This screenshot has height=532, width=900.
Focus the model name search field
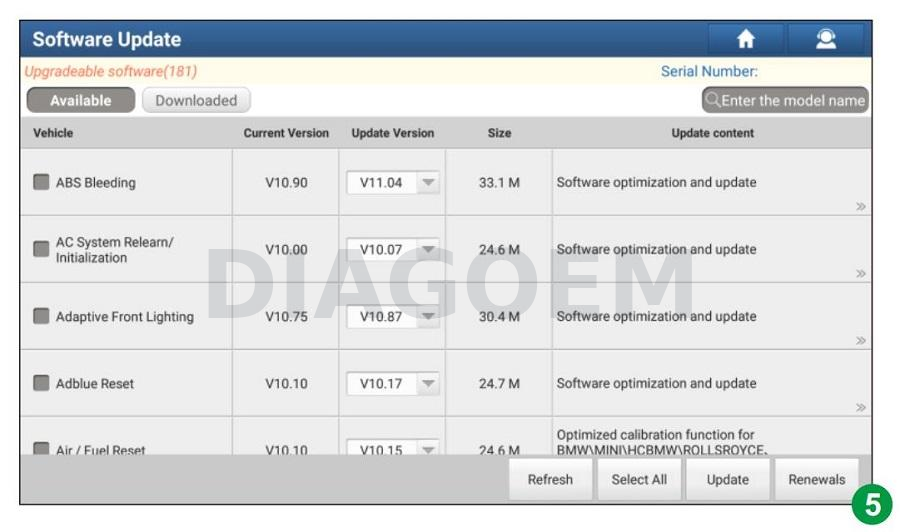pos(785,100)
